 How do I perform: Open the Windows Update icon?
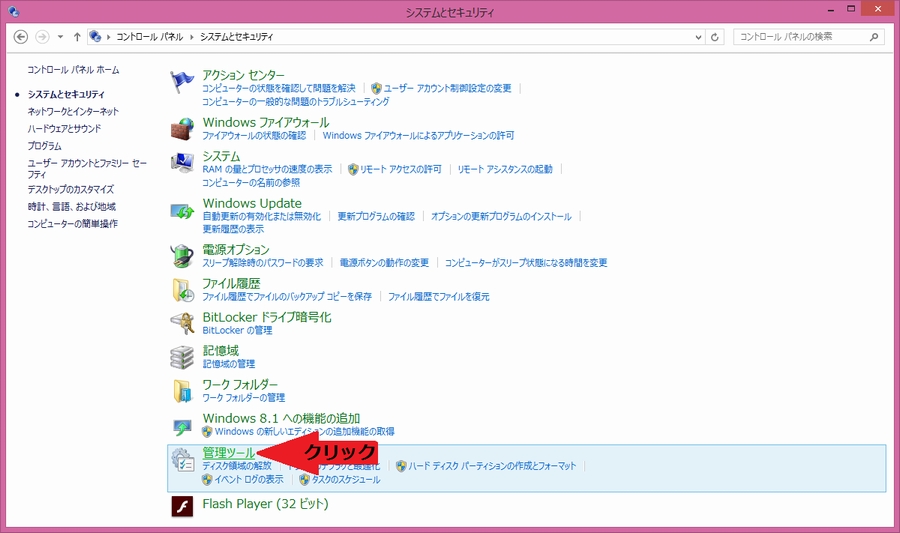pos(183,212)
